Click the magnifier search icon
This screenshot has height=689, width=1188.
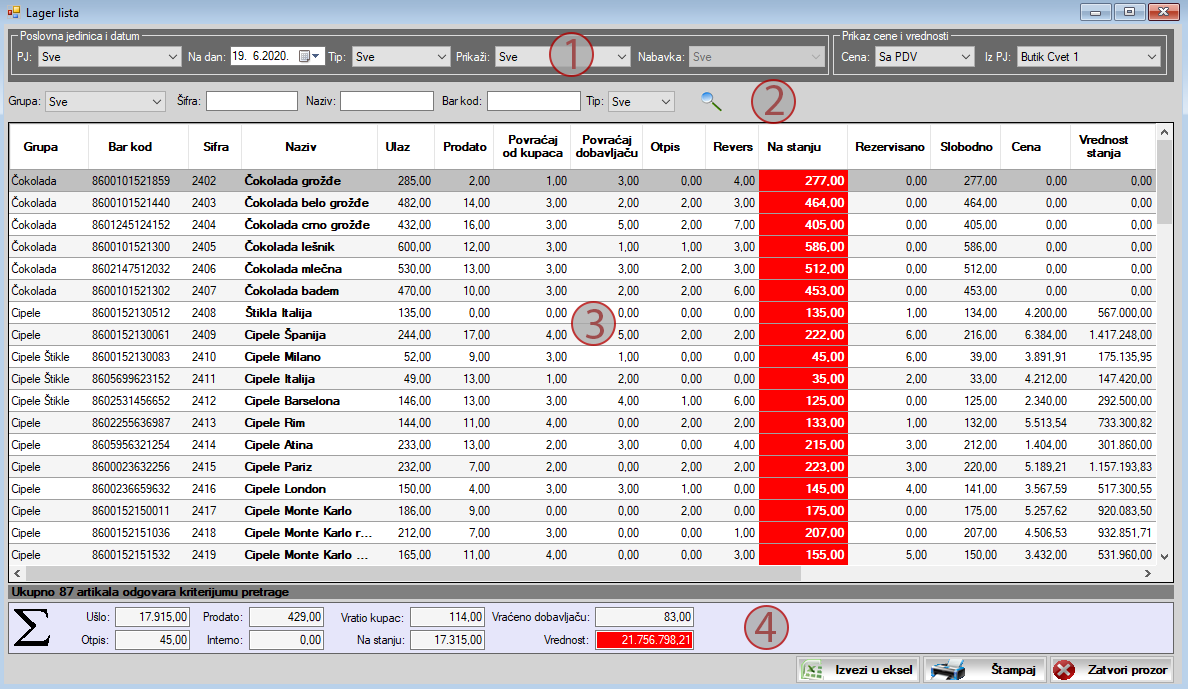tap(711, 101)
